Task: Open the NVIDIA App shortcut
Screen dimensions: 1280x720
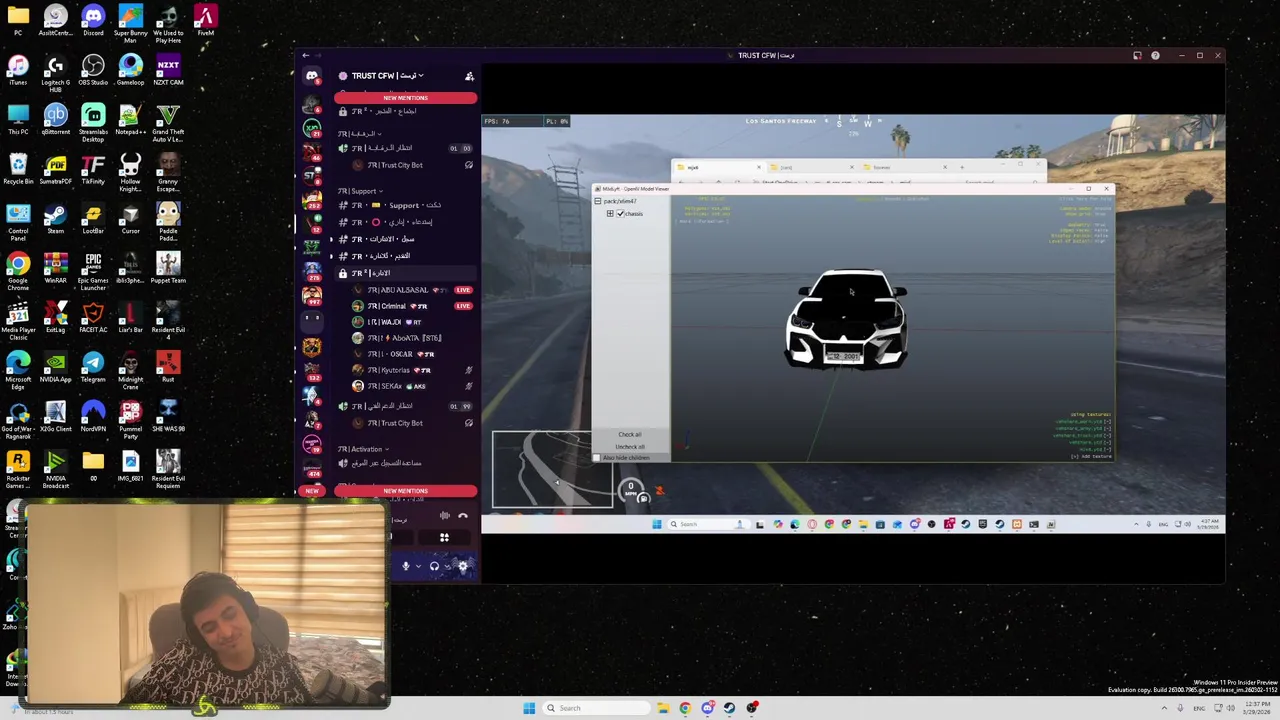Action: (55, 367)
